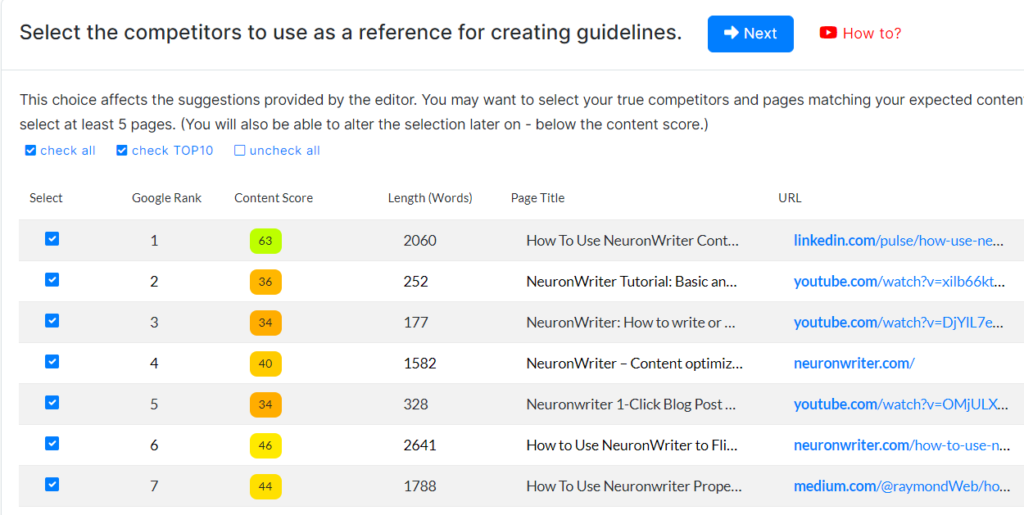Screen dimensions: 1024x515
Task: Uncheck the Google Rank 4 row
Action: (x=52, y=362)
